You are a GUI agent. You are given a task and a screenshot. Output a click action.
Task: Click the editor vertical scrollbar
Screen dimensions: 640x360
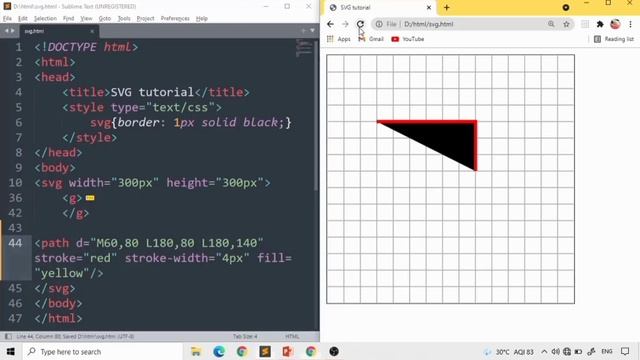pos(316,115)
